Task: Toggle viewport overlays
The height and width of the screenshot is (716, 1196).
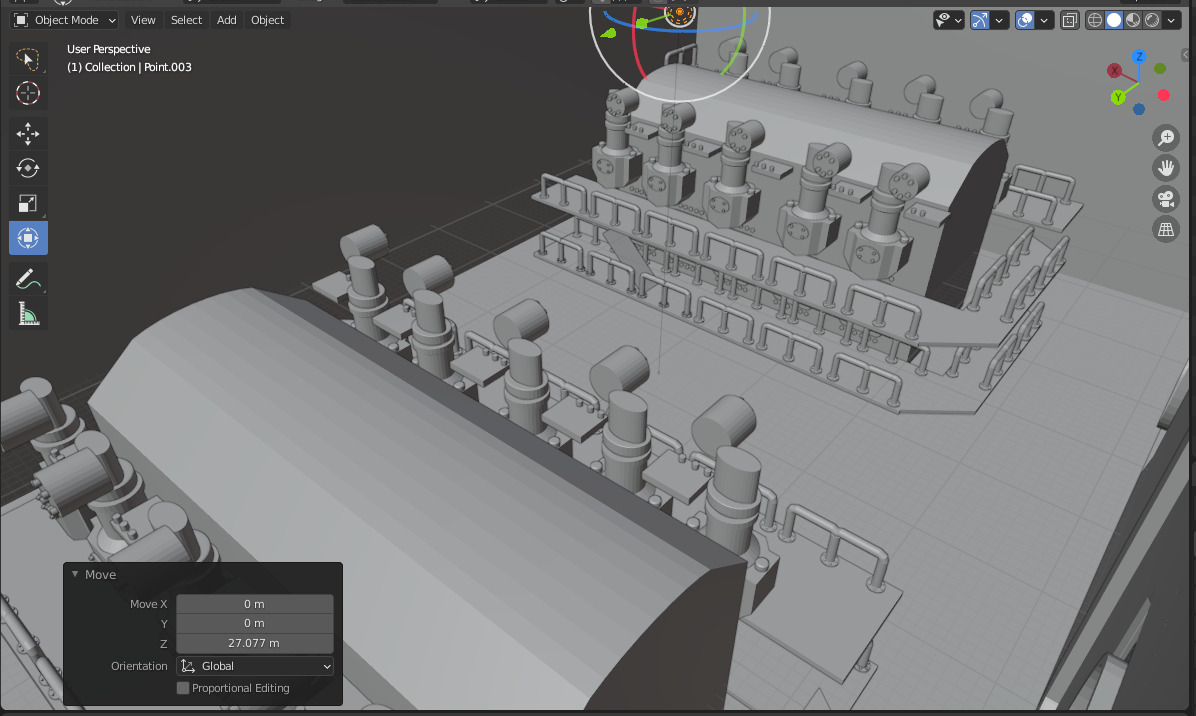Action: click(1025, 21)
